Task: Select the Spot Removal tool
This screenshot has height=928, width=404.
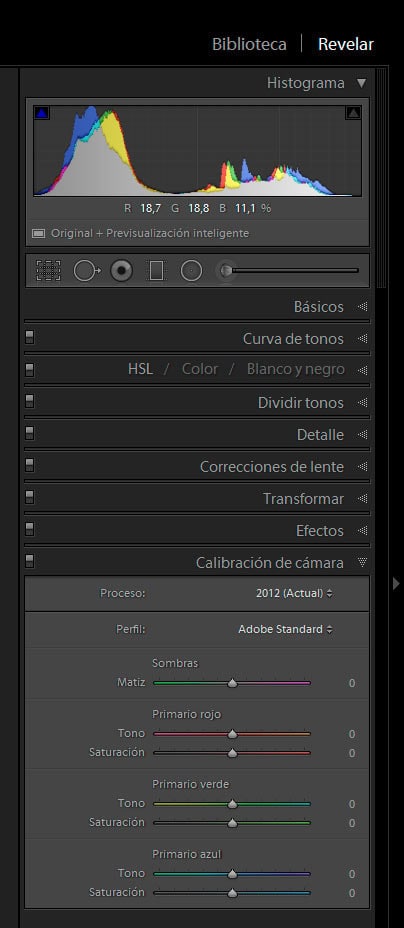Action: pyautogui.click(x=86, y=271)
